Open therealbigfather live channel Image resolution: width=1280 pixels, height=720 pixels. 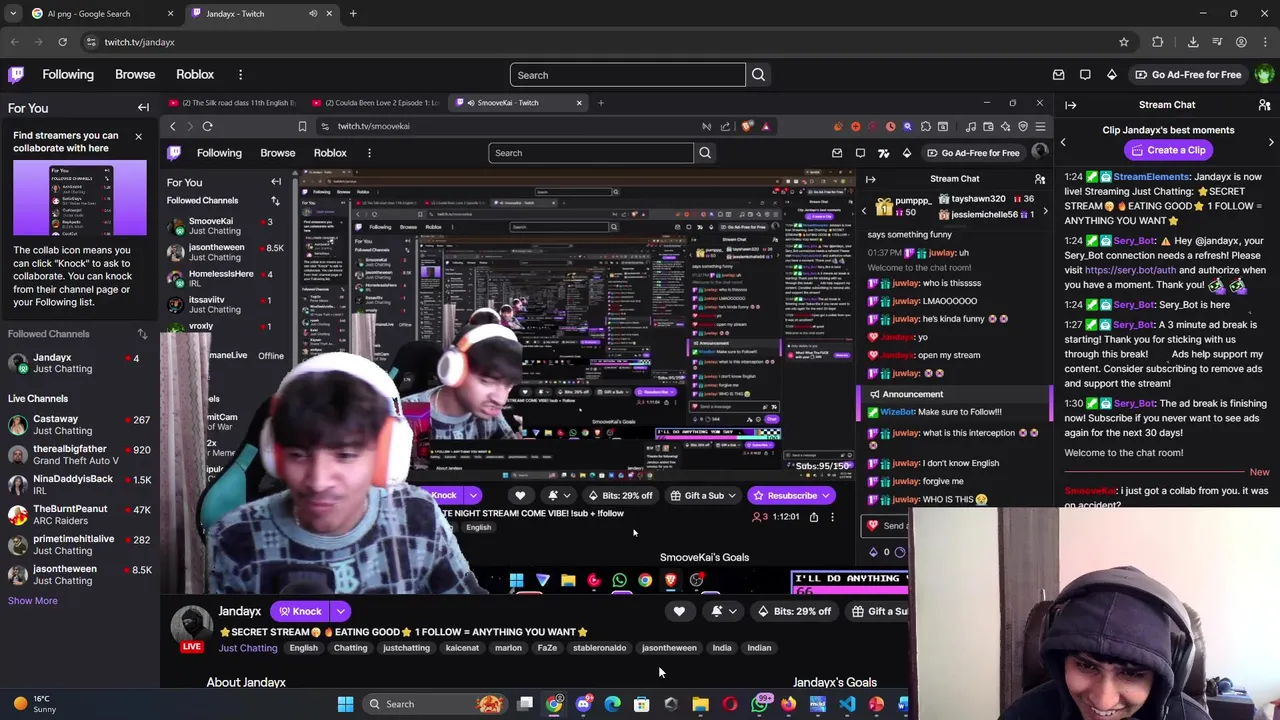(x=79, y=455)
